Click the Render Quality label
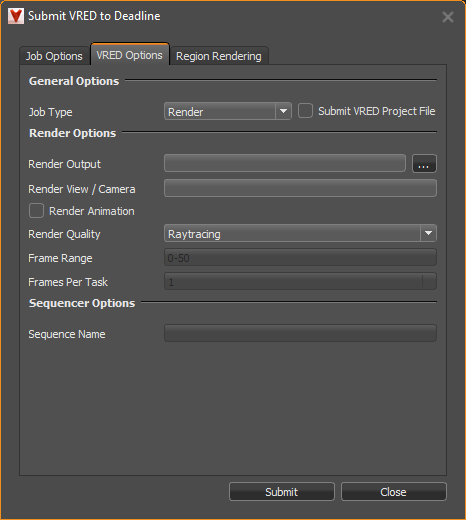This screenshot has height=520, width=466. (64, 234)
